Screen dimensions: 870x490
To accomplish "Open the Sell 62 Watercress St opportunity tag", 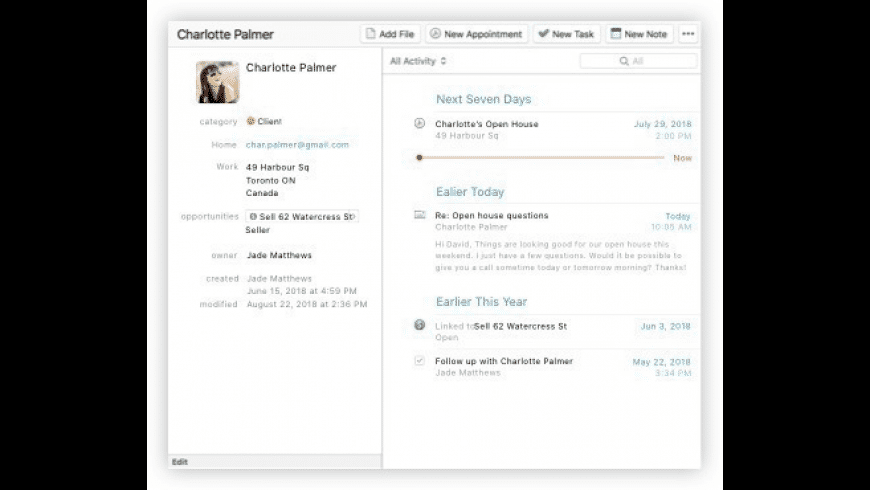I will (x=302, y=216).
